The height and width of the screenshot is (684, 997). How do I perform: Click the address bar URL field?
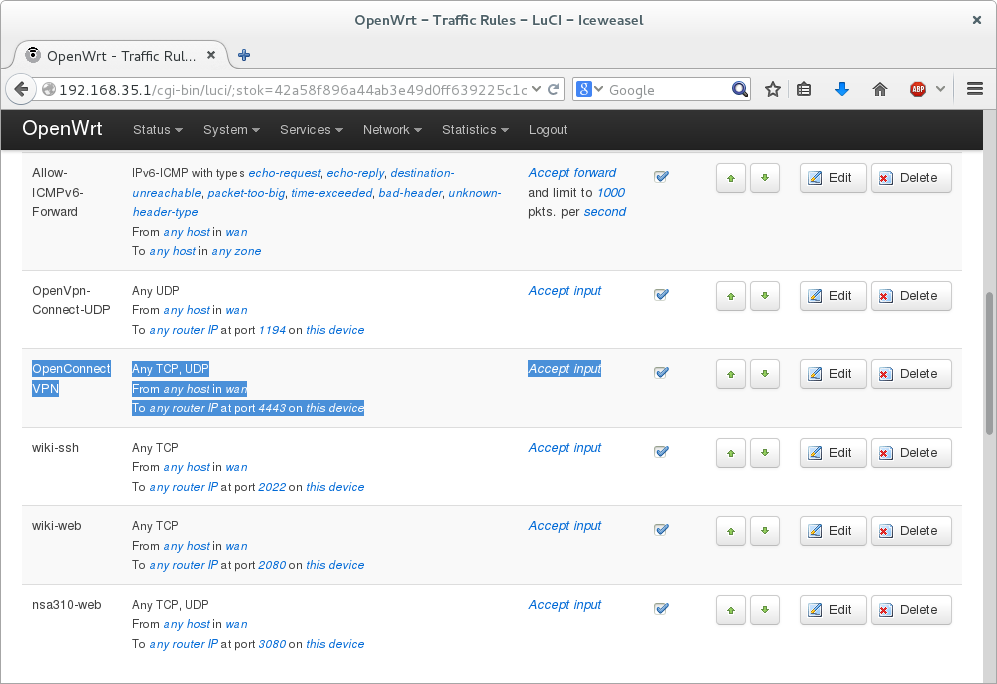[x=293, y=90]
